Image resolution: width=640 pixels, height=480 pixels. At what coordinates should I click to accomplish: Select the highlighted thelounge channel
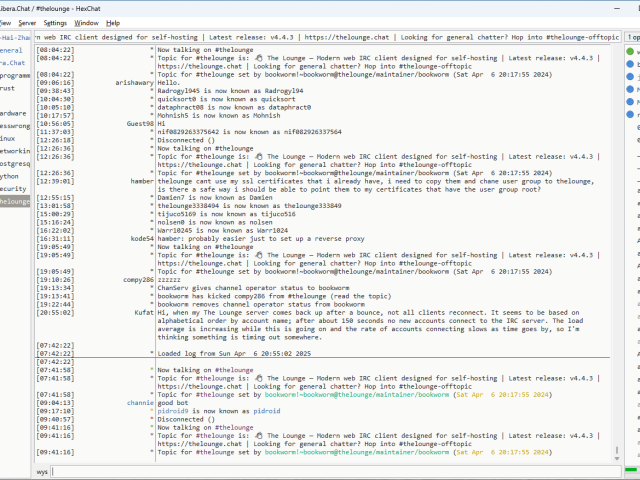coord(14,201)
